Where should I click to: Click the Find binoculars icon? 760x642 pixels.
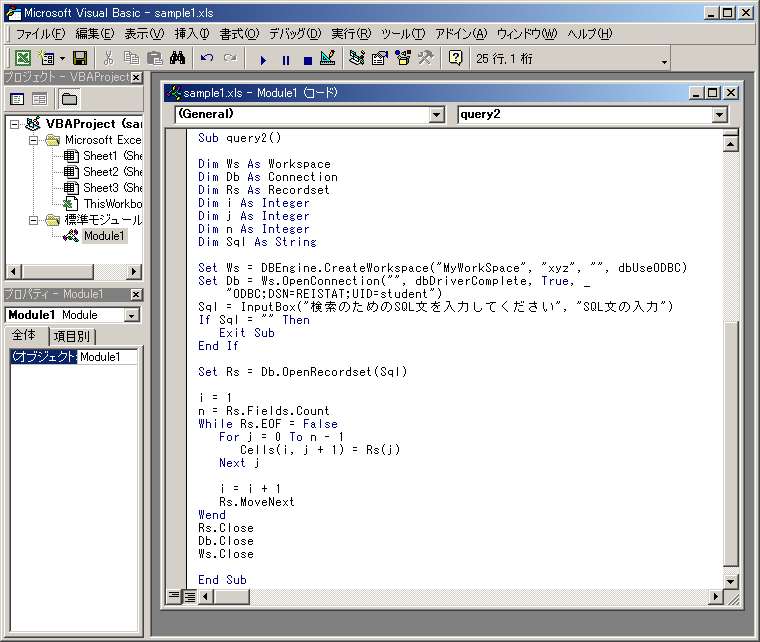(177, 59)
